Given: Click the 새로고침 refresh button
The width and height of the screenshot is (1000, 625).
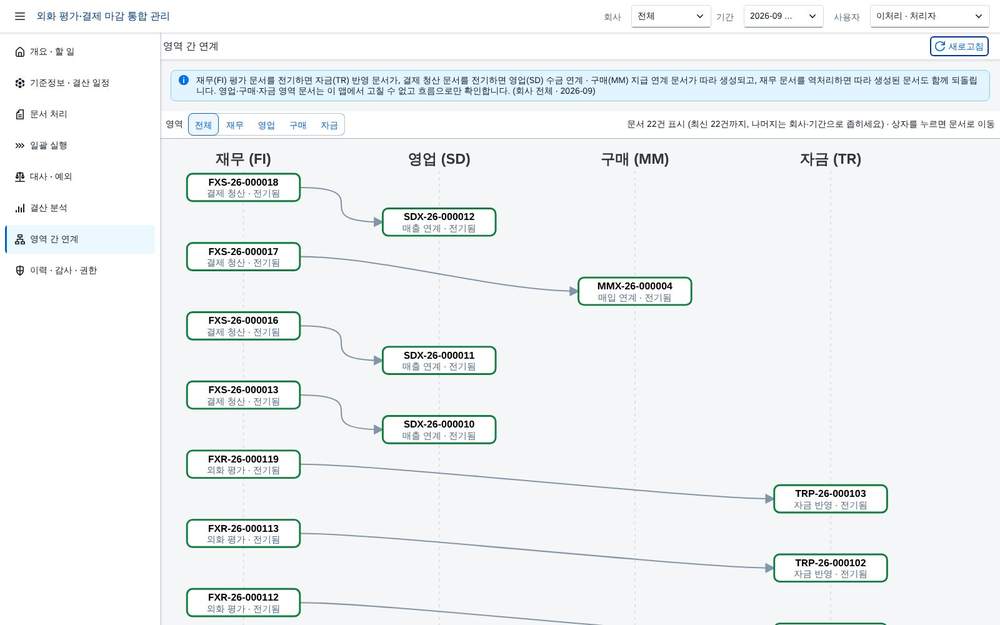Looking at the screenshot, I should coord(959,47).
